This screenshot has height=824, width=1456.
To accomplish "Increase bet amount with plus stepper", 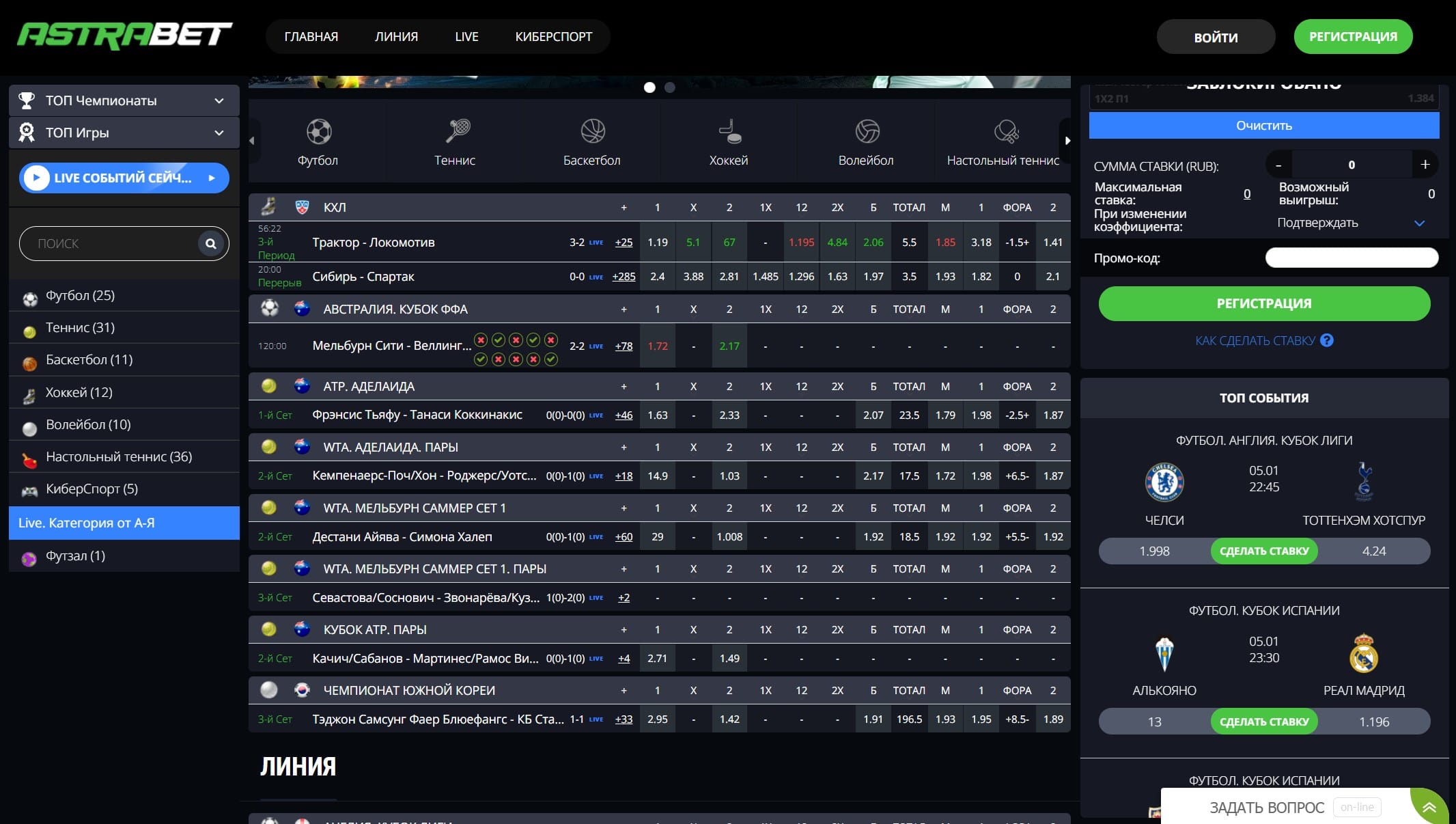I will pyautogui.click(x=1425, y=165).
